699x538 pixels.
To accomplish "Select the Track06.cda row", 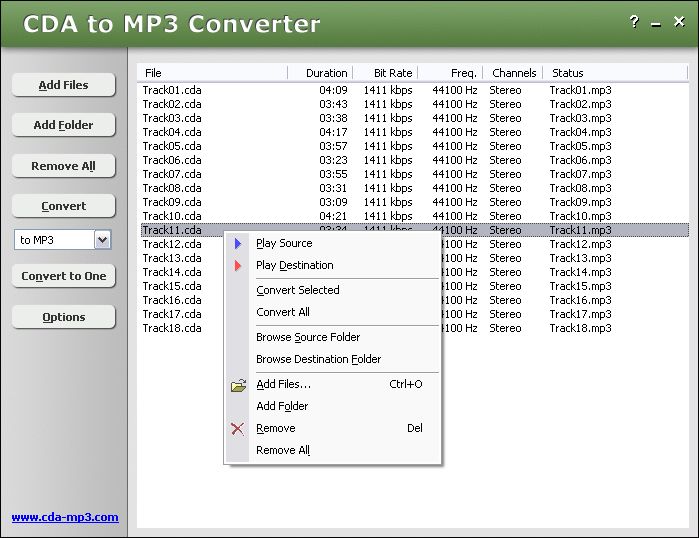I will point(415,160).
